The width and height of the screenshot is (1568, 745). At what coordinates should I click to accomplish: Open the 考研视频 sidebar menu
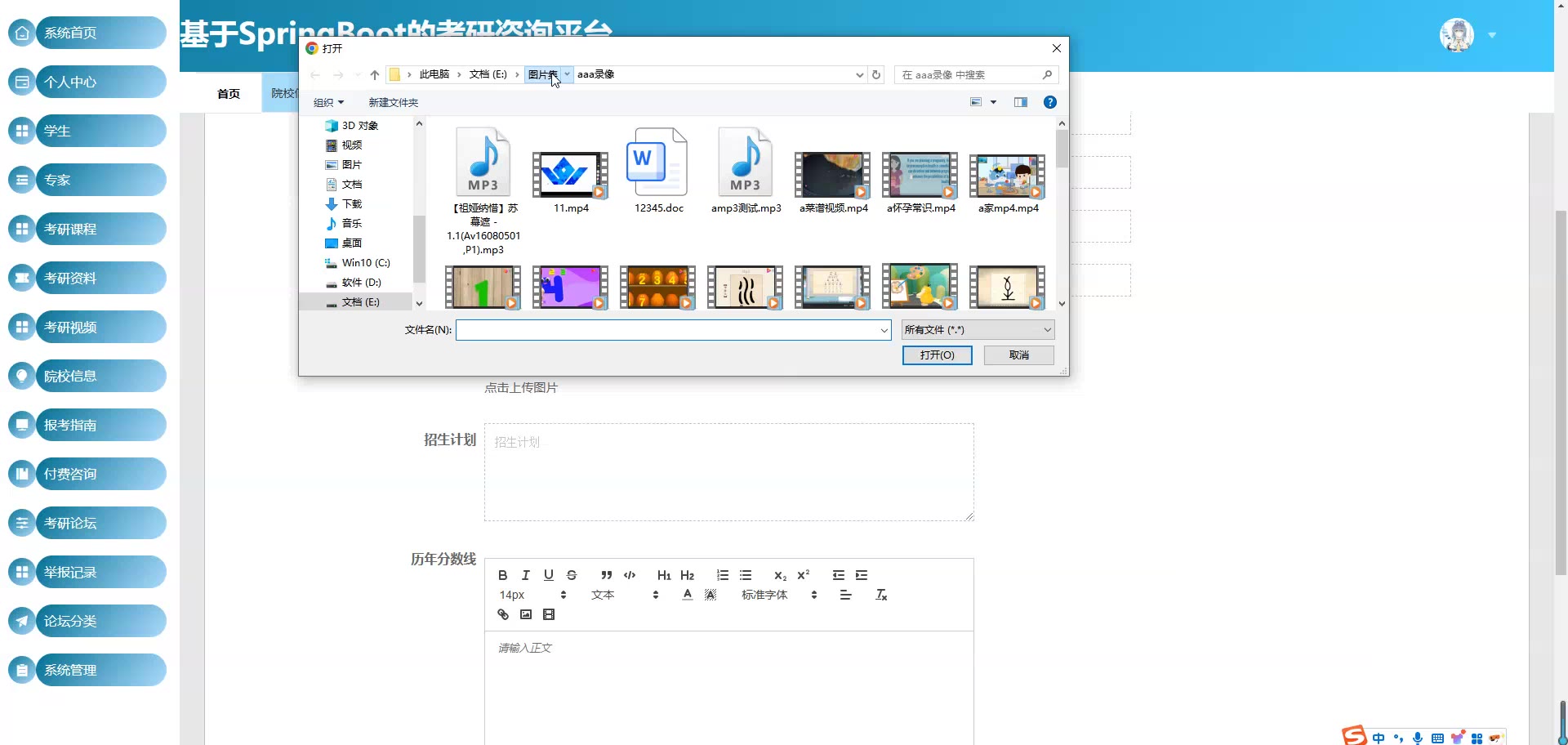pyautogui.click(x=100, y=327)
